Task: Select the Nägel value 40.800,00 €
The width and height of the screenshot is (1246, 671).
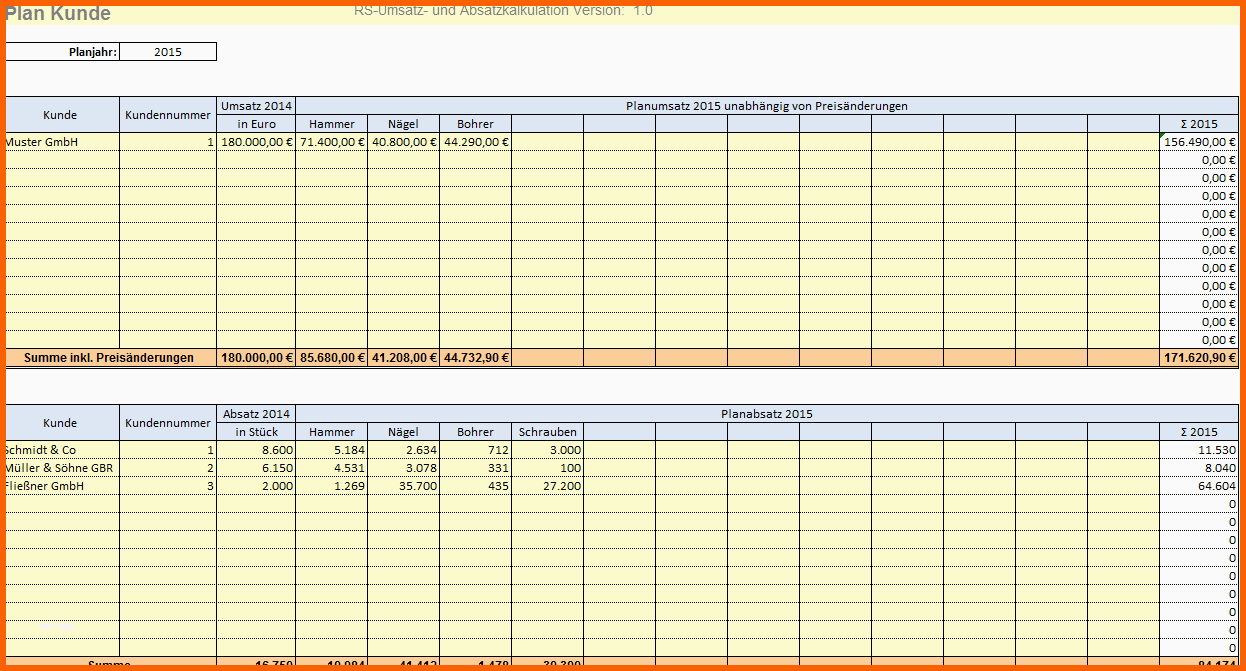Action: point(404,142)
